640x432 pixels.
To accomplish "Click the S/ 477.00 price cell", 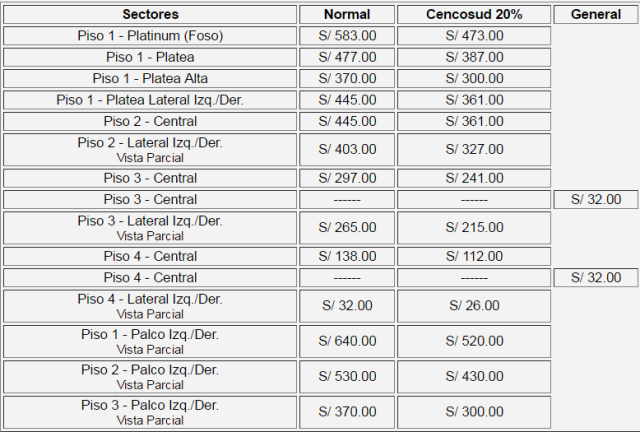I will 347,57.
